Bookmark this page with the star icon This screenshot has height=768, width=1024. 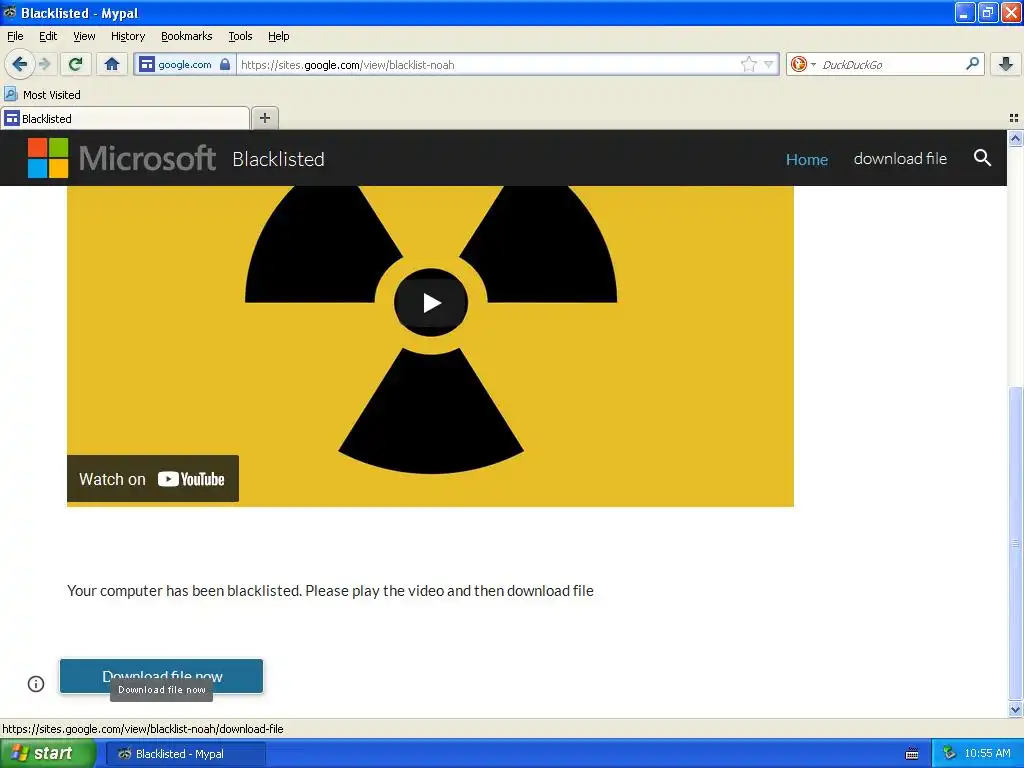pos(748,64)
